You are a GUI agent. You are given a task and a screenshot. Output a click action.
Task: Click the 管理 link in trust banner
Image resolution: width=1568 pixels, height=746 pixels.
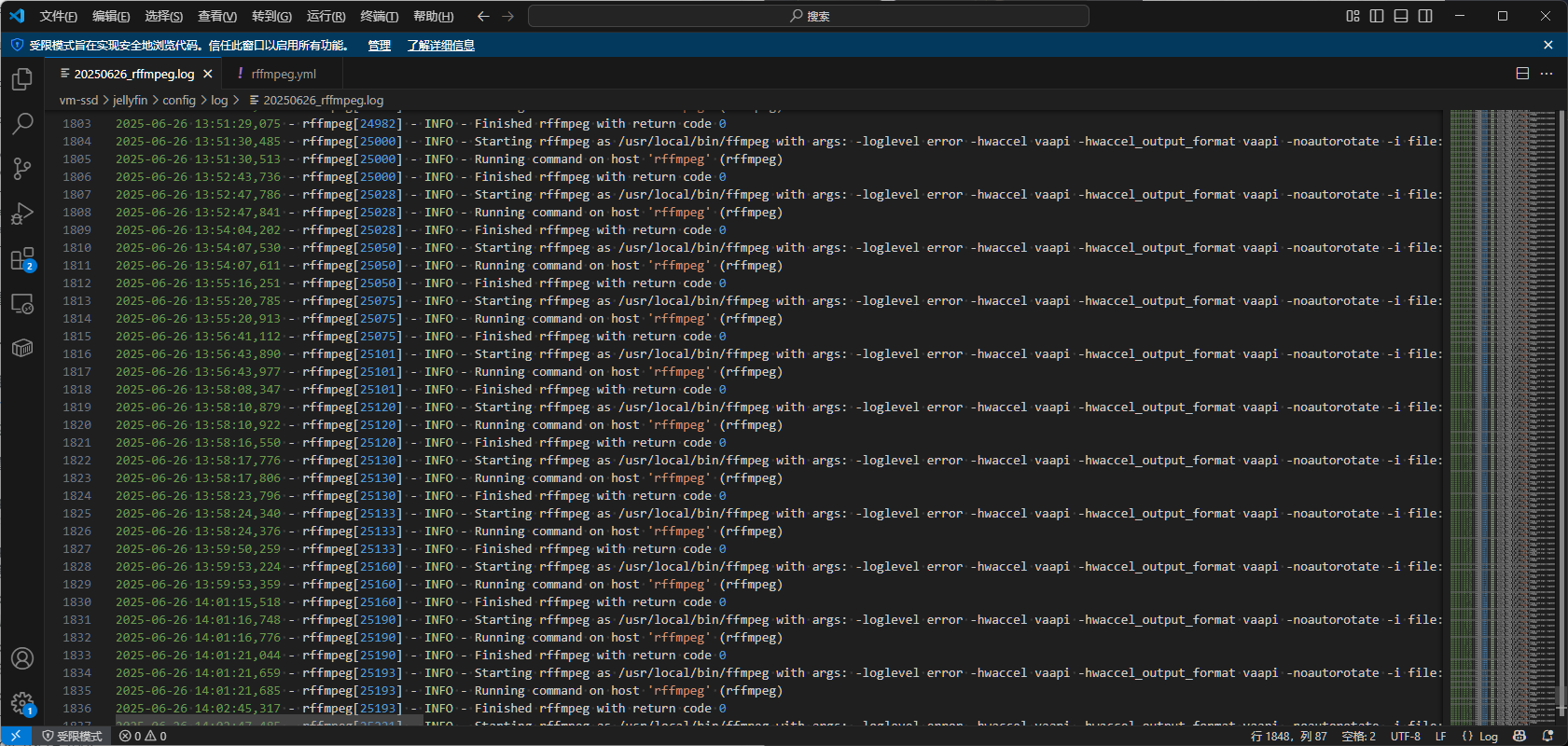[379, 46]
